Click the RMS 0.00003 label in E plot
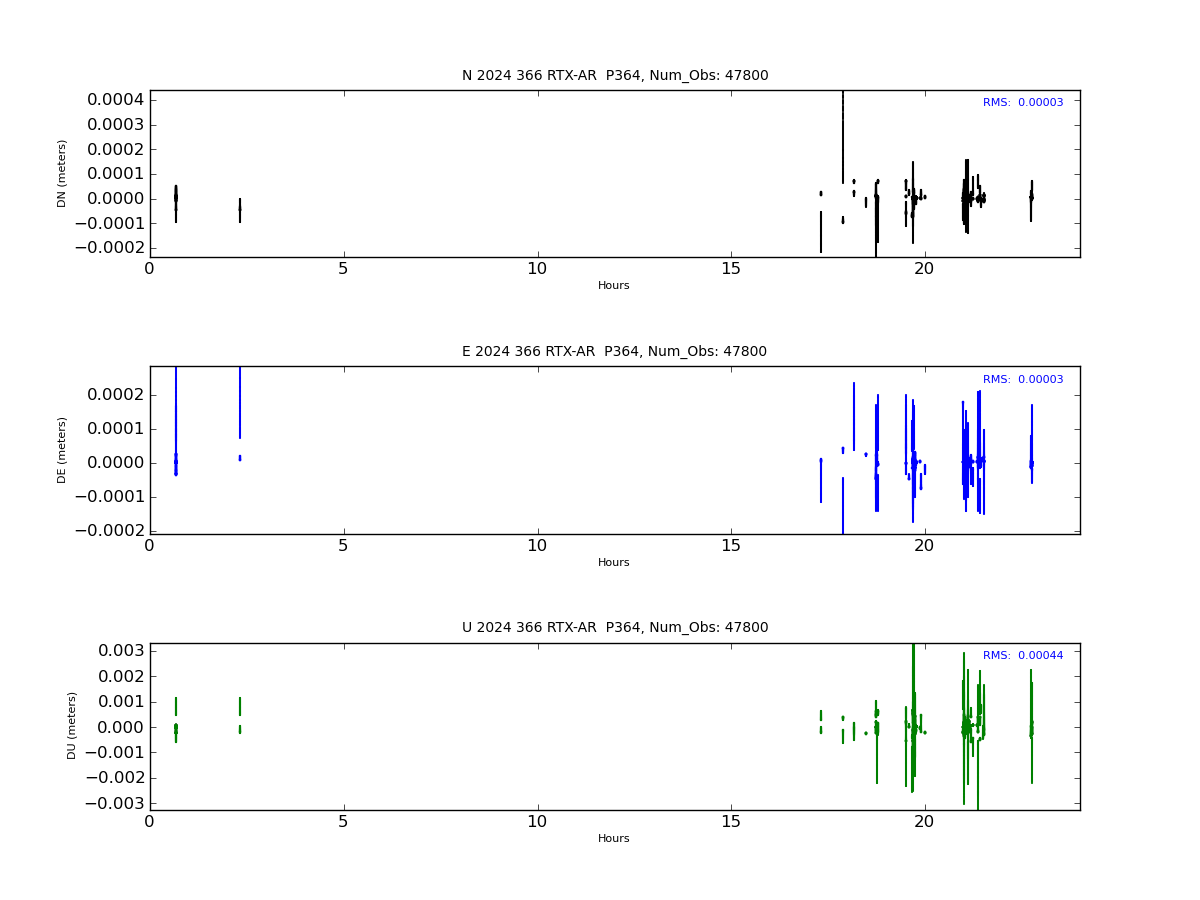 tap(1023, 380)
